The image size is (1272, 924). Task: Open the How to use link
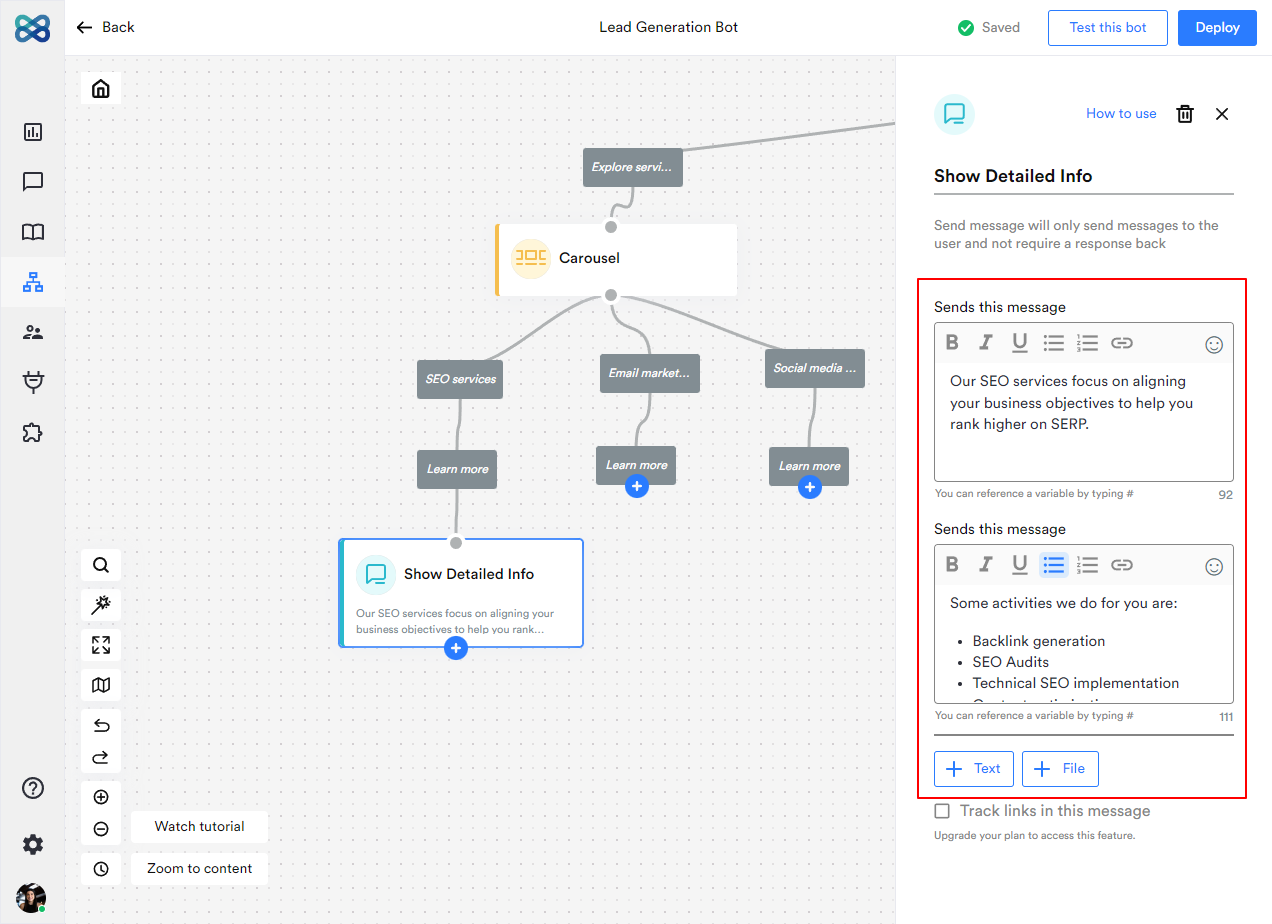coord(1120,113)
